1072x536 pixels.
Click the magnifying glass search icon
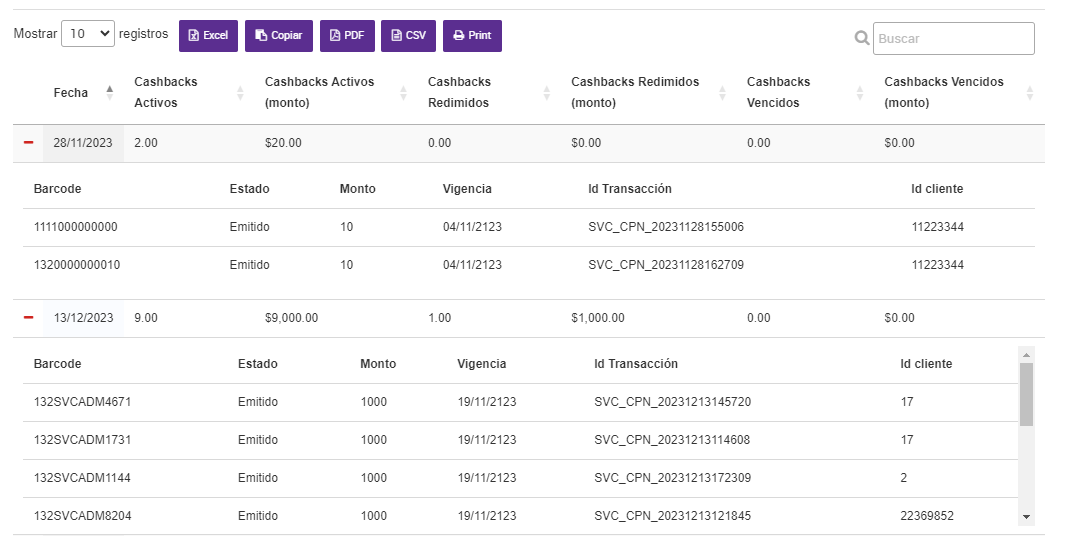point(862,39)
